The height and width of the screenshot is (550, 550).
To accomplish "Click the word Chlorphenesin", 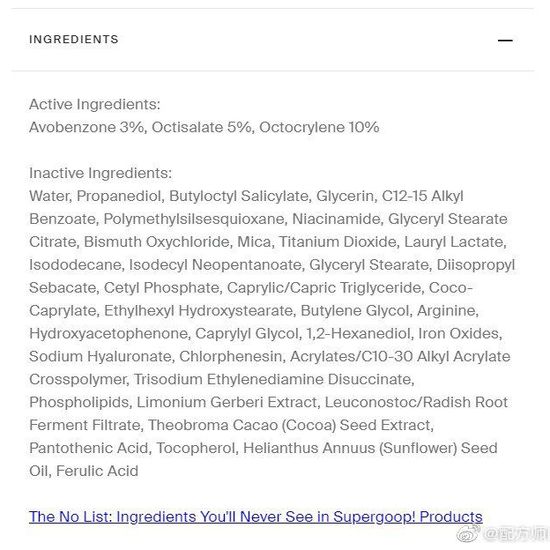I will 231,356.
